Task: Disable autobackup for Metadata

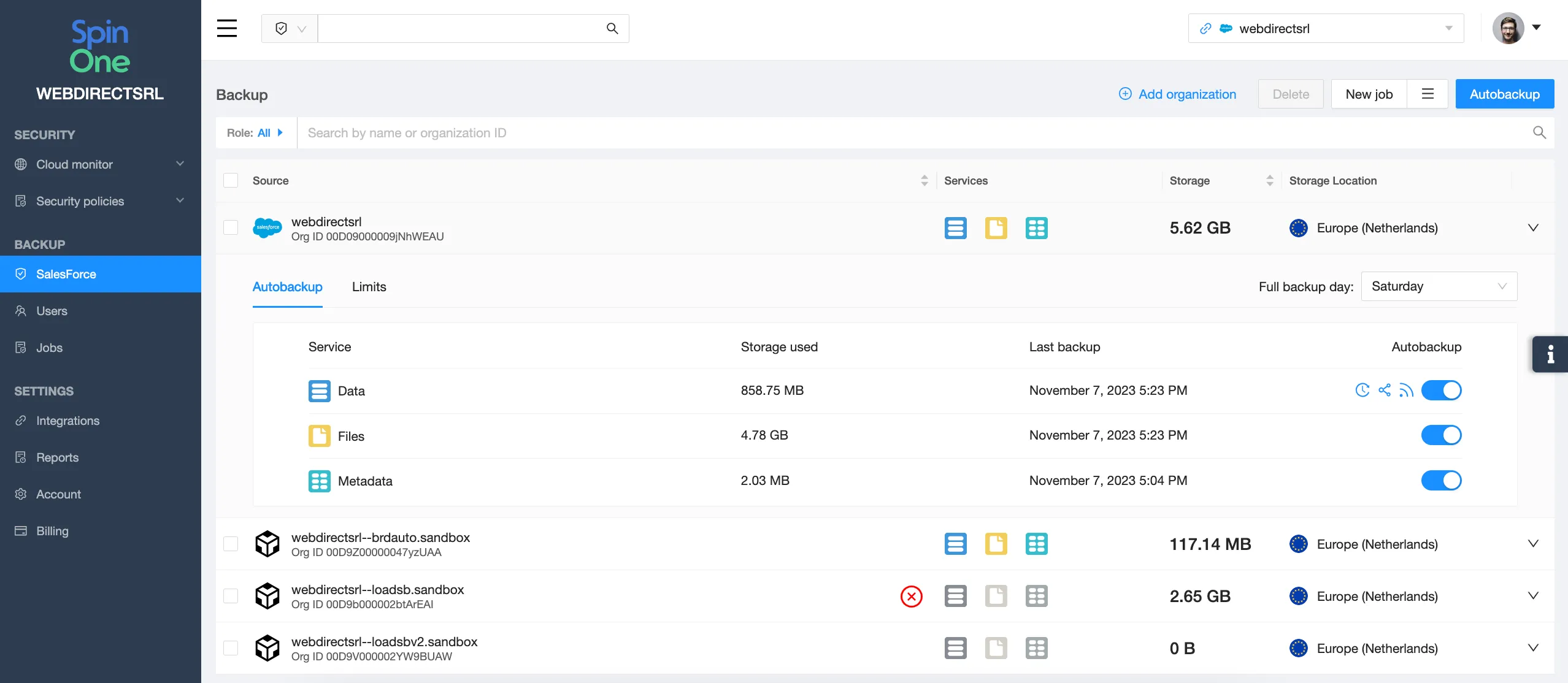Action: click(1442, 480)
